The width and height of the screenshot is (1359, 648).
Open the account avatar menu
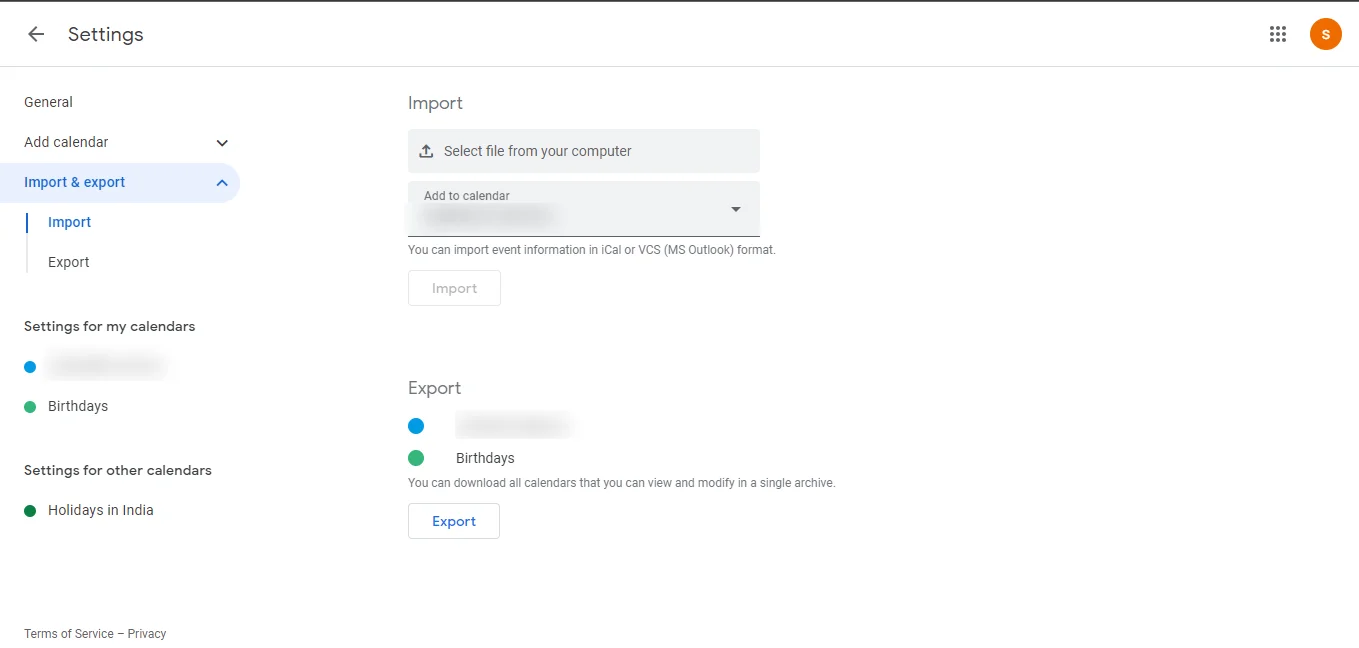pyautogui.click(x=1326, y=34)
